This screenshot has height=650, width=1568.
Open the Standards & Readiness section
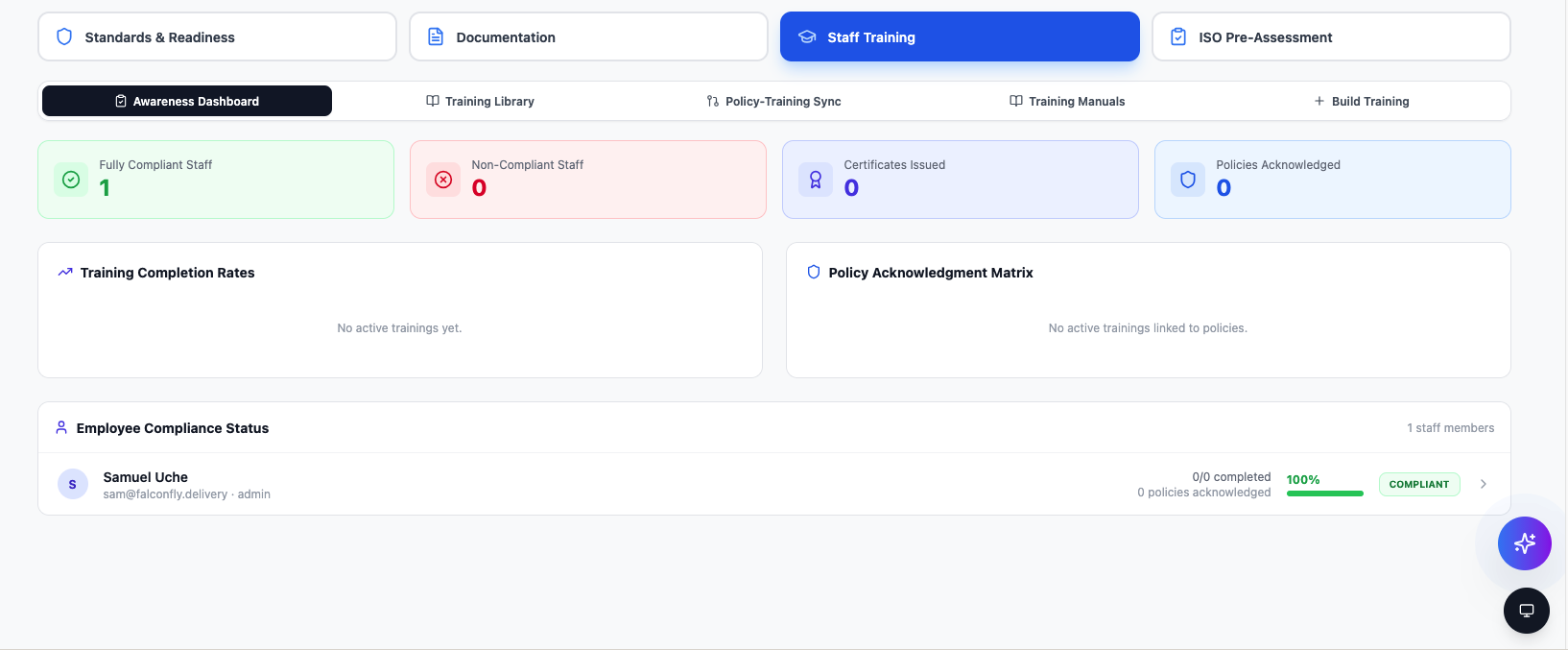click(217, 36)
